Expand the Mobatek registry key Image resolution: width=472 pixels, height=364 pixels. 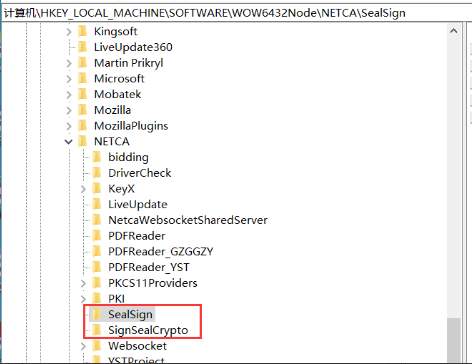click(x=69, y=94)
